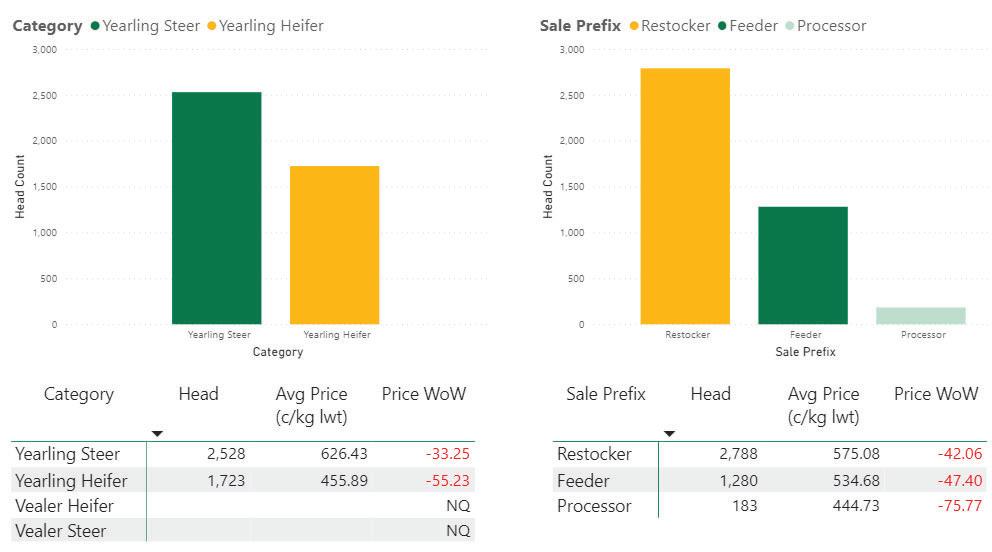This screenshot has height=552, width=992.
Task: Click the Restocker legend marker dot
Action: [x=634, y=26]
